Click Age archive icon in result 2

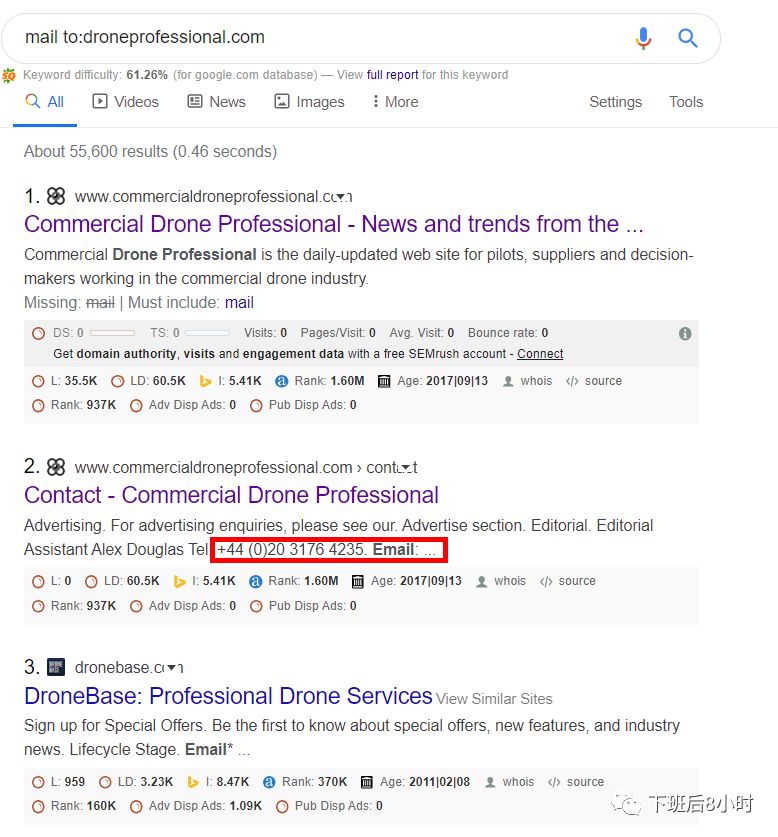tap(358, 581)
